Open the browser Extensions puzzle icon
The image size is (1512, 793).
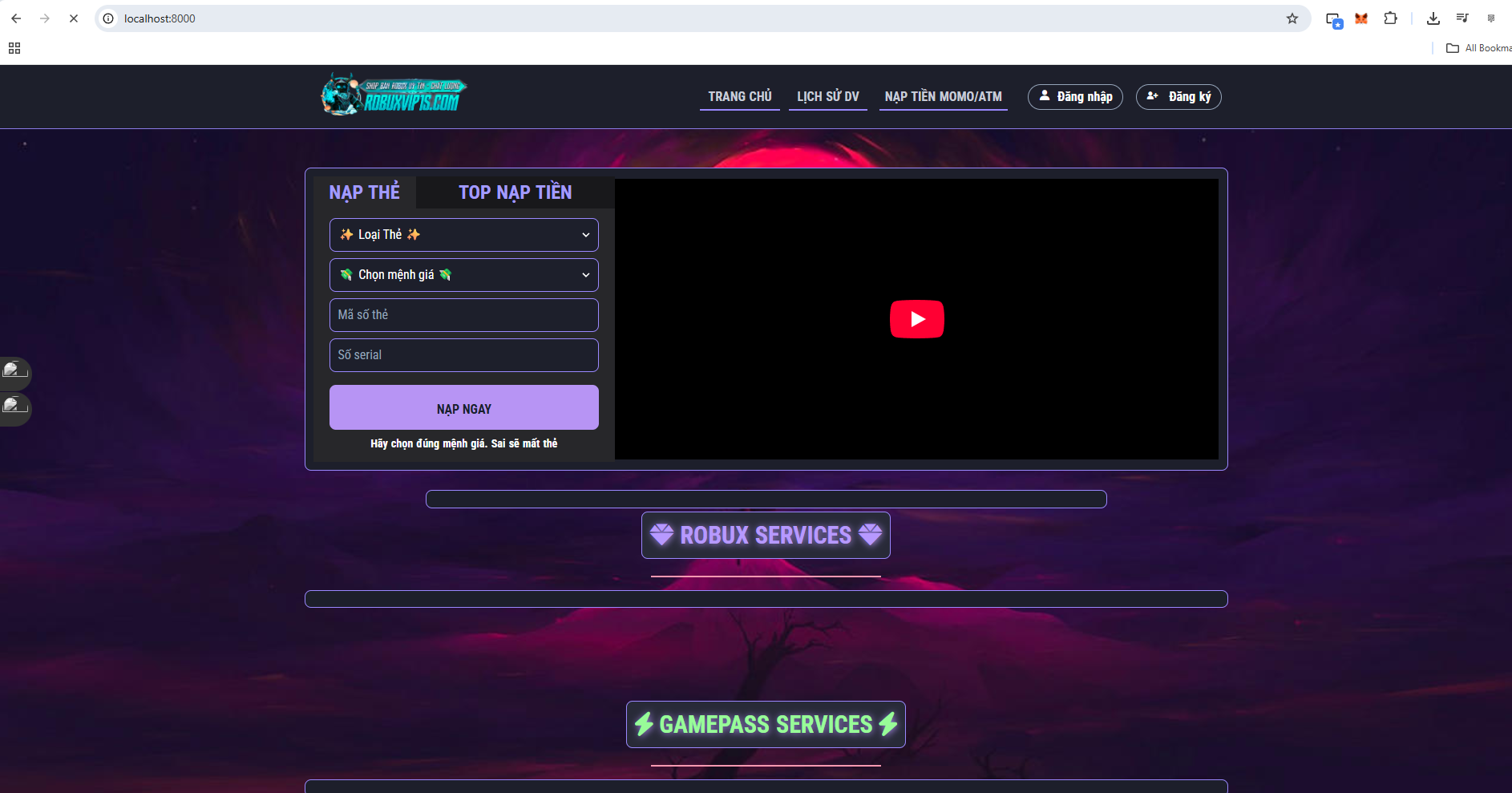tap(1390, 18)
